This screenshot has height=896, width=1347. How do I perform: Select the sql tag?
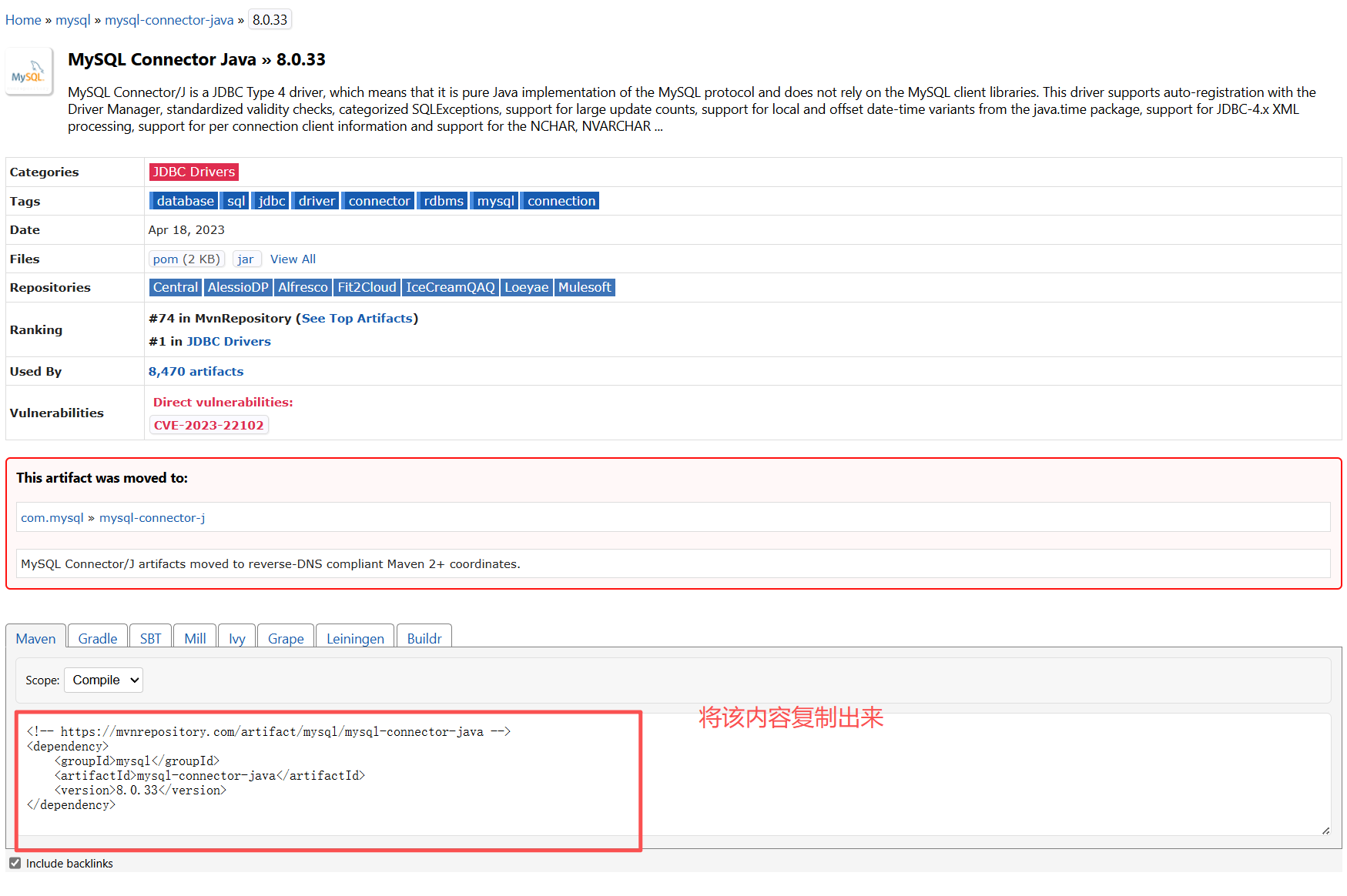236,201
